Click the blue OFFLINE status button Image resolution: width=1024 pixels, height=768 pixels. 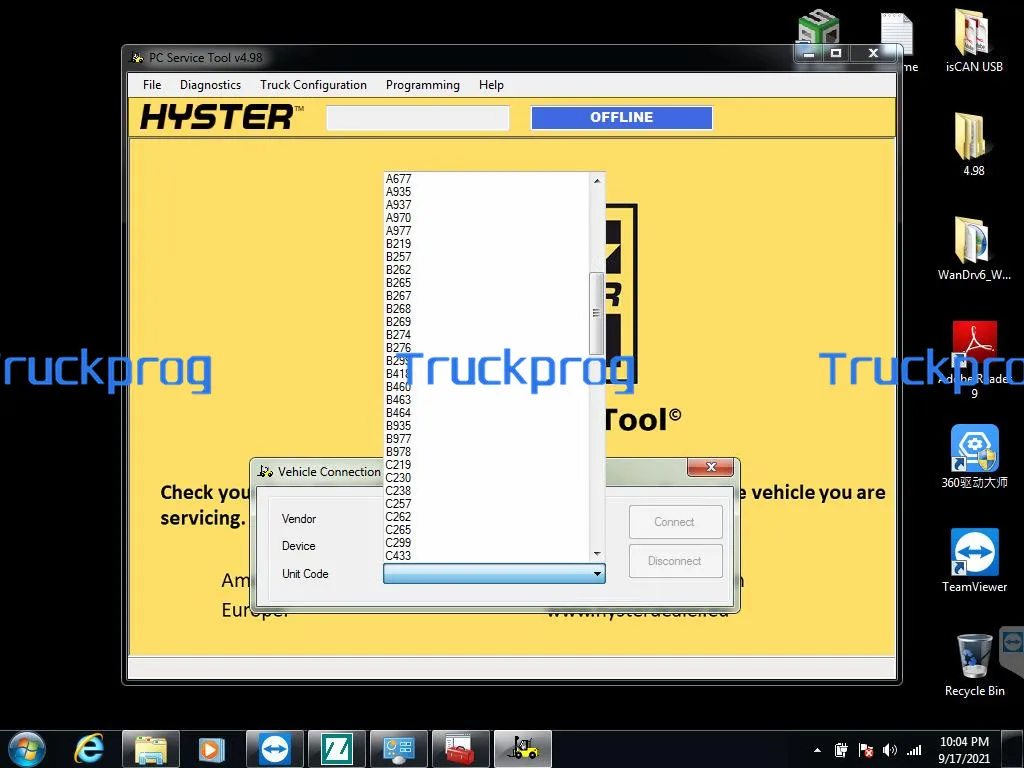(622, 118)
